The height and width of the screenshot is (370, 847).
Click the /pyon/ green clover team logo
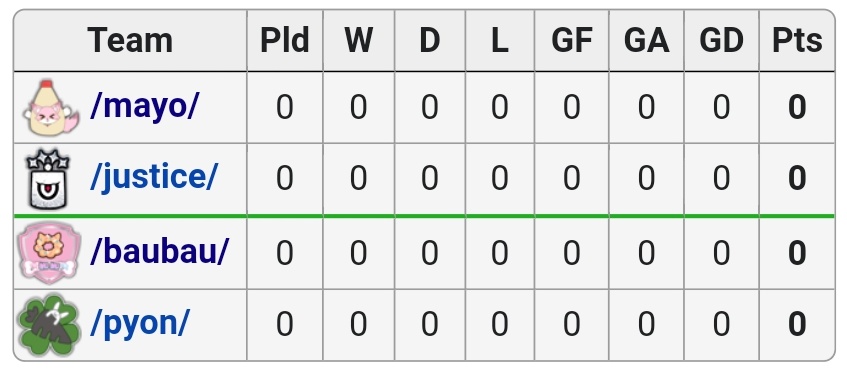coord(49,325)
